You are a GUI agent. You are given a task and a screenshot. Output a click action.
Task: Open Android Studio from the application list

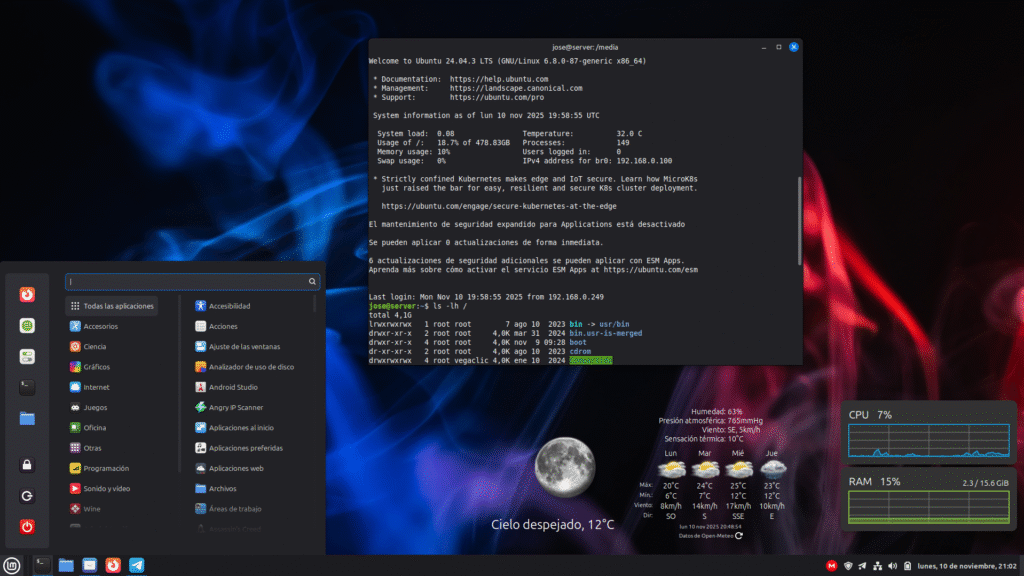(233, 387)
